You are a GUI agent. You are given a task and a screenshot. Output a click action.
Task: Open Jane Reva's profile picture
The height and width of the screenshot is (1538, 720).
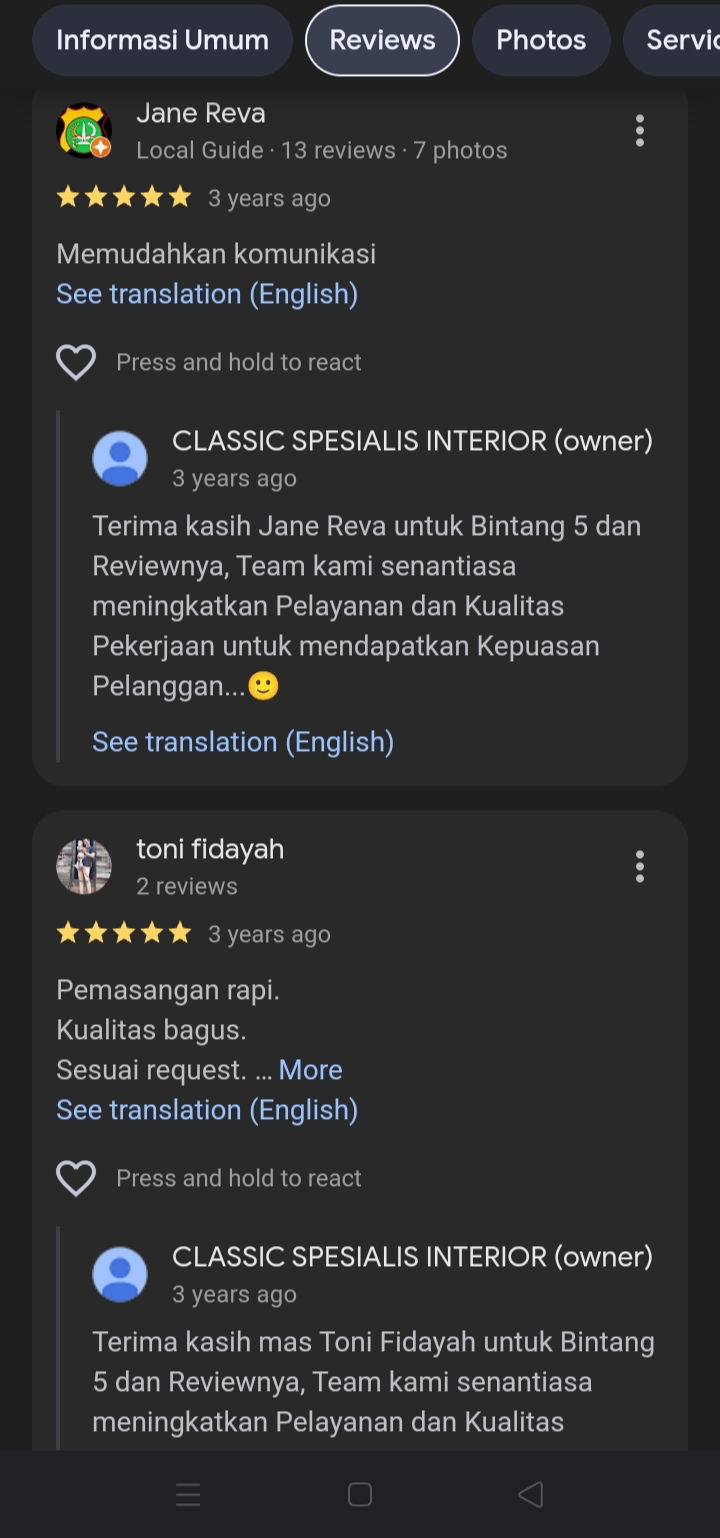[x=84, y=131]
